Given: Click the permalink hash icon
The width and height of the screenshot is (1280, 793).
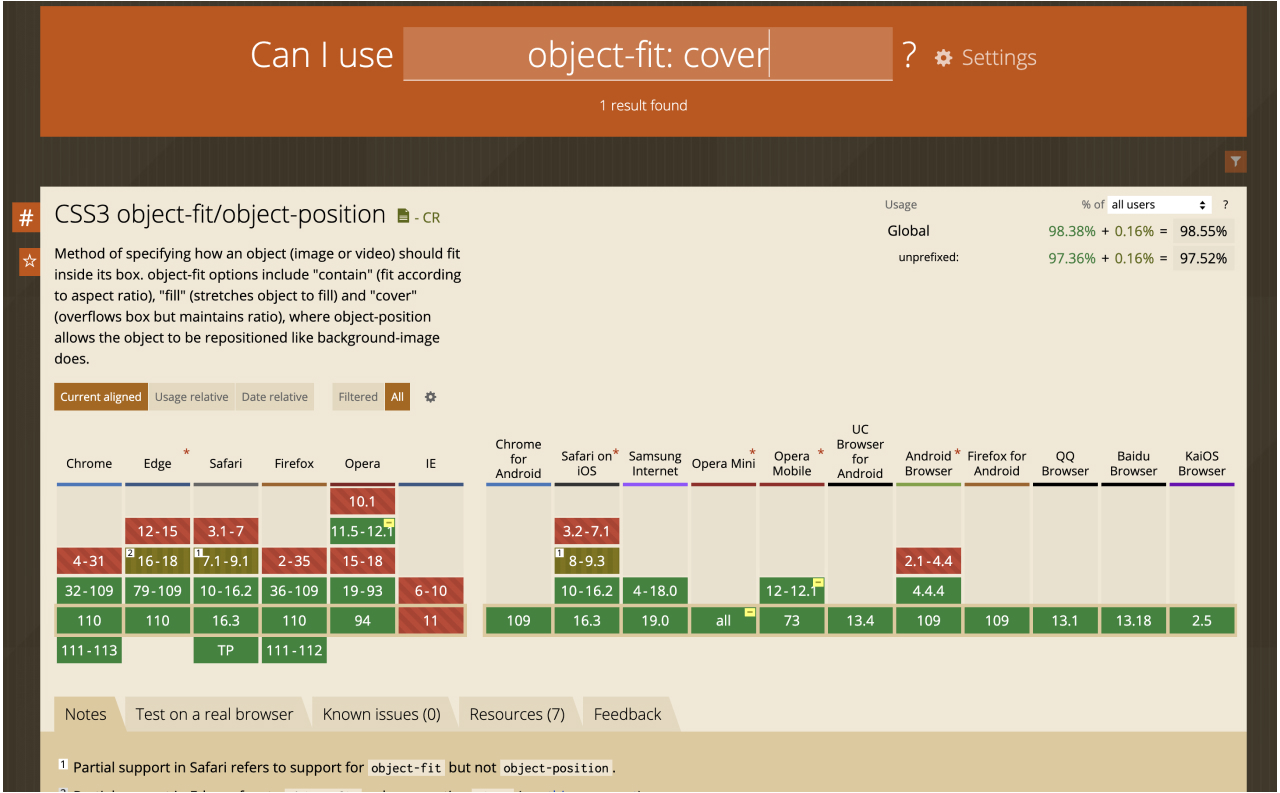Looking at the screenshot, I should click(x=25, y=217).
